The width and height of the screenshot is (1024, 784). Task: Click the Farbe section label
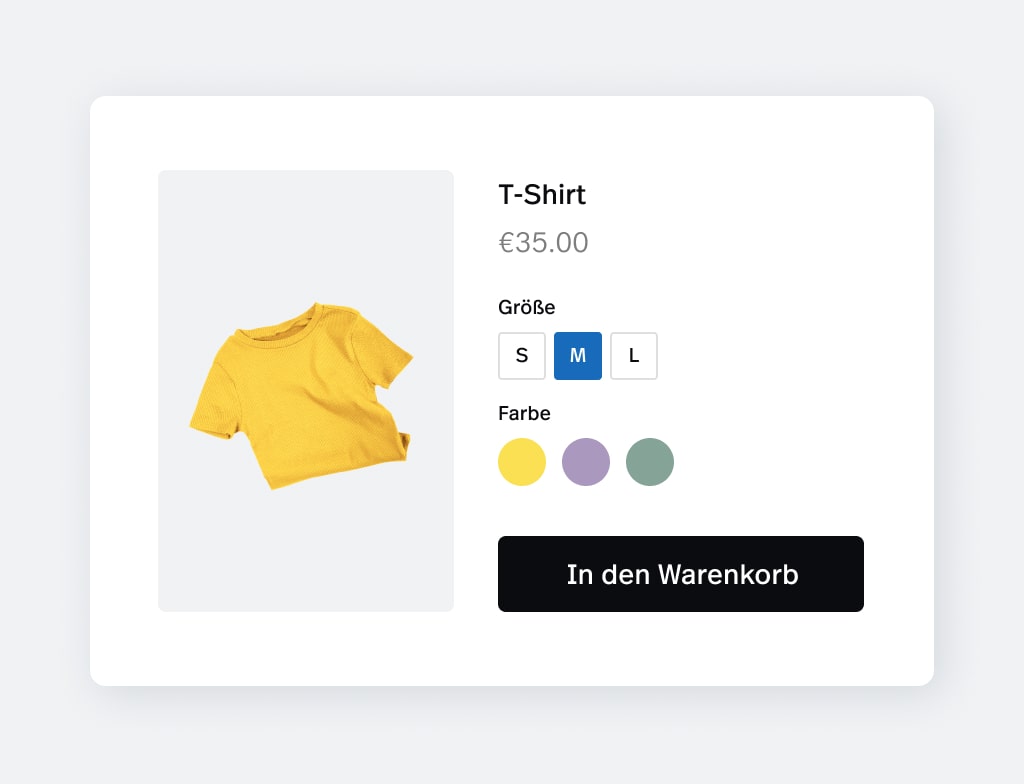(x=524, y=413)
